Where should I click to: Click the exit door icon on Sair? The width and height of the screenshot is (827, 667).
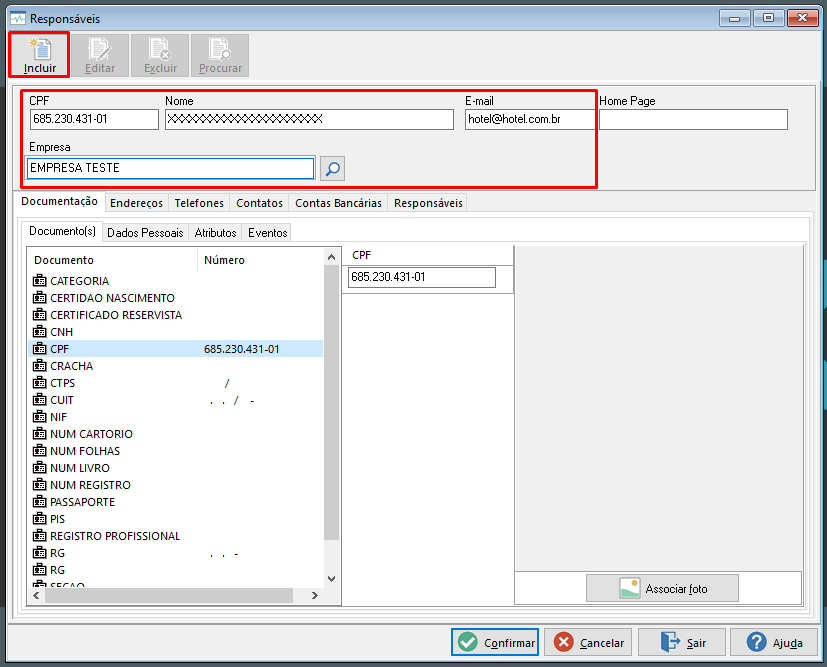point(670,642)
